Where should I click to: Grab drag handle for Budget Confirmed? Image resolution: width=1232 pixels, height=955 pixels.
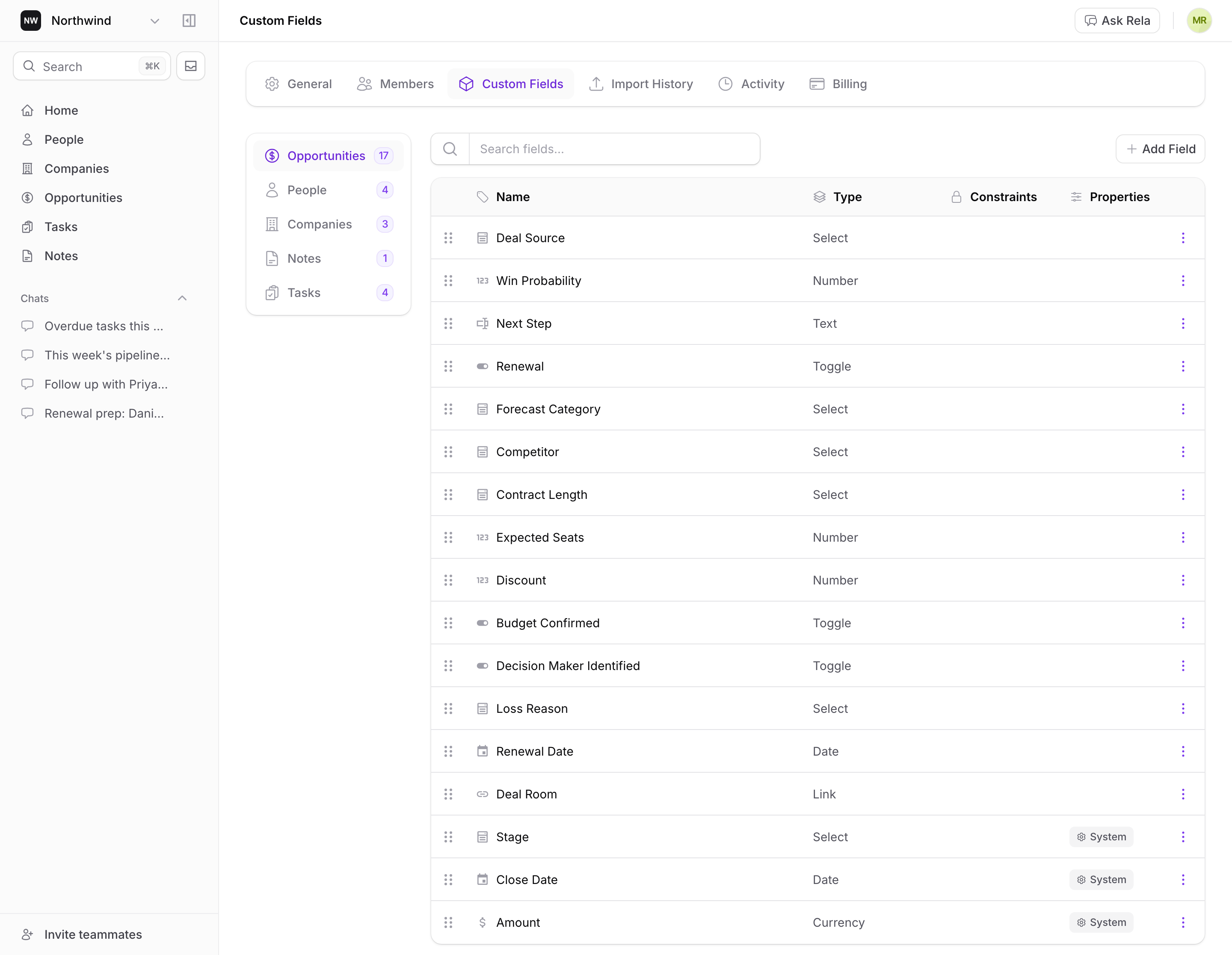tap(448, 623)
